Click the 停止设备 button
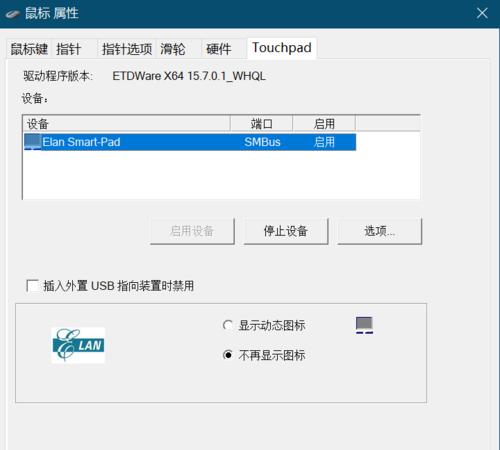 click(286, 231)
